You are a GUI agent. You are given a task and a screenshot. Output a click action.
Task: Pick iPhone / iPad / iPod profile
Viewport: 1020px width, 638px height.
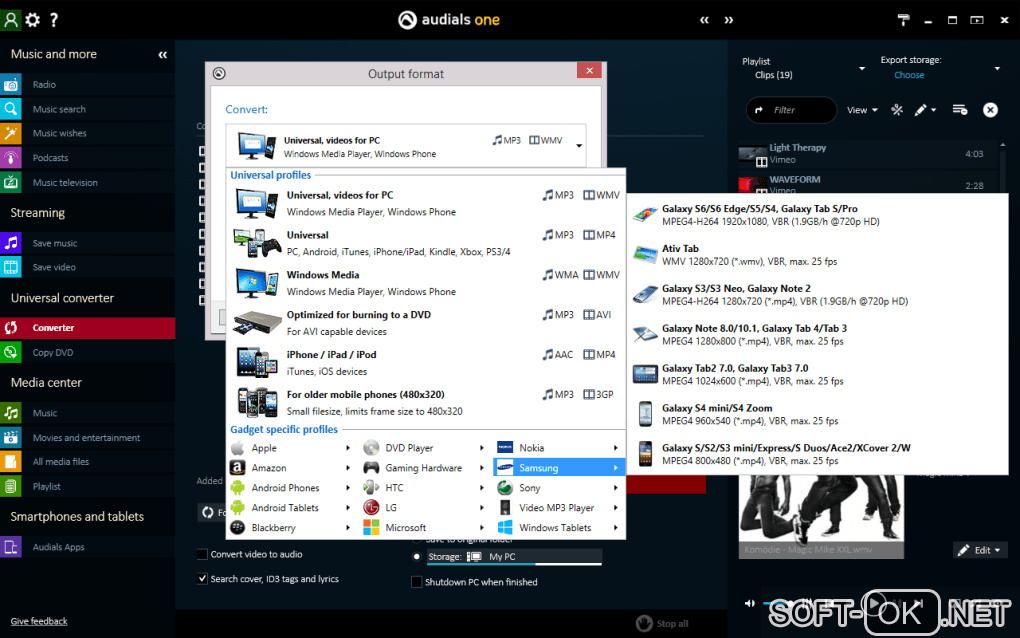pos(426,363)
